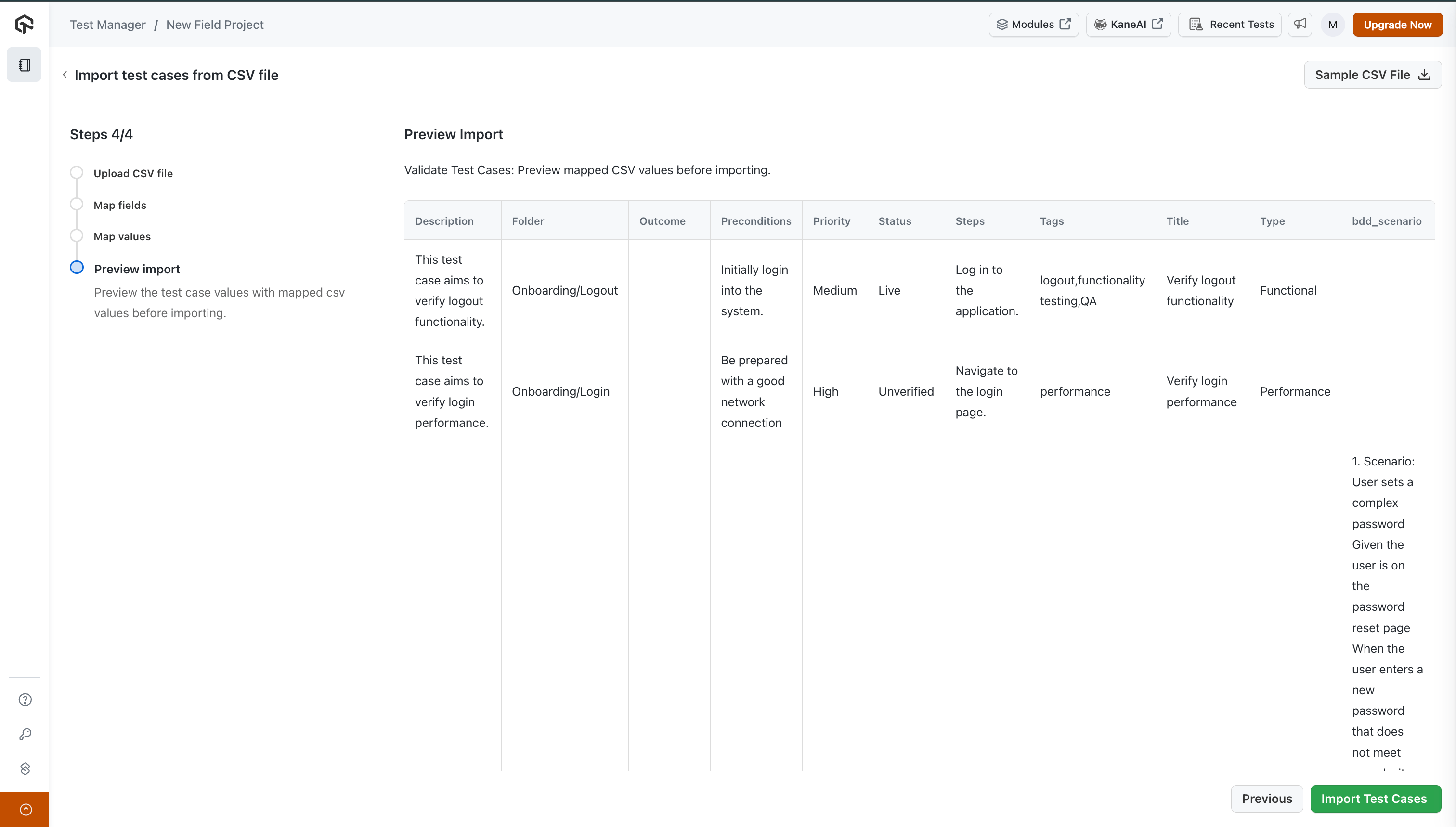
Task: Click the Medium priority cell
Action: click(x=834, y=290)
